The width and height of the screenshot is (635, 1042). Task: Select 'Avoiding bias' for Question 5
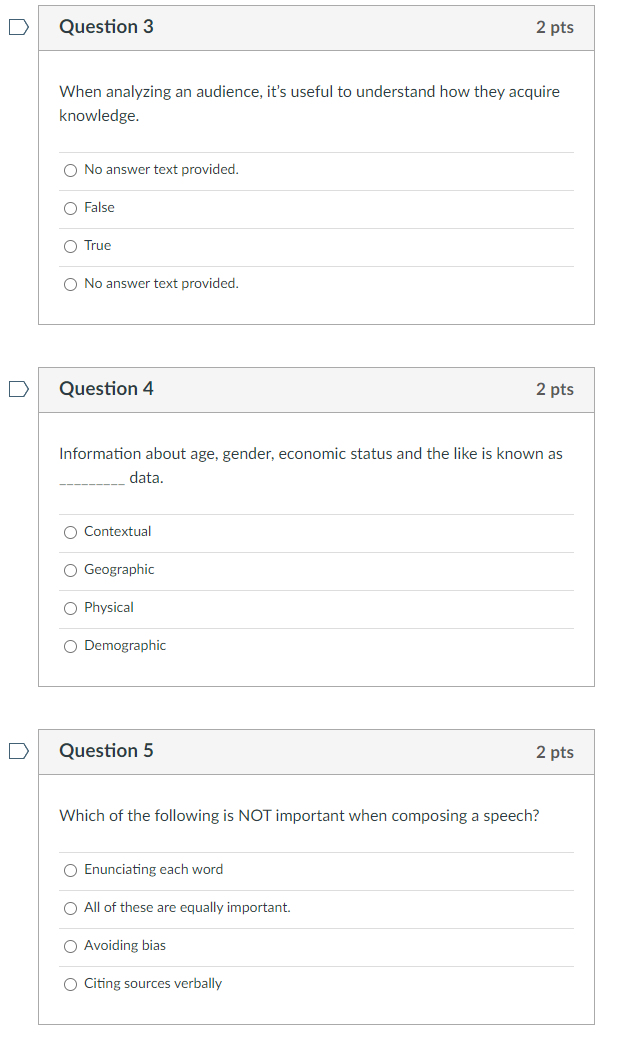point(70,946)
